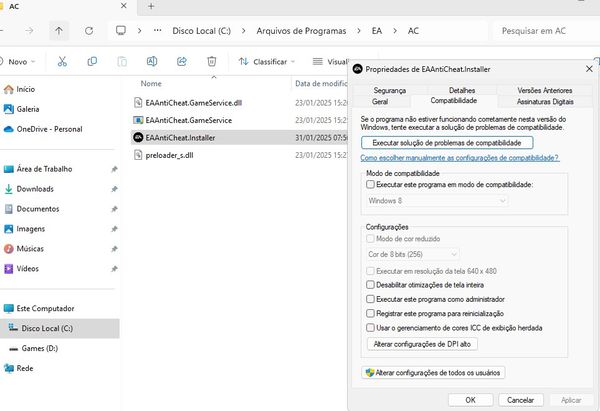Viewport: 600px width, 411px height.
Task: Check Registrar este programa para reinicialização
Action: [370, 313]
